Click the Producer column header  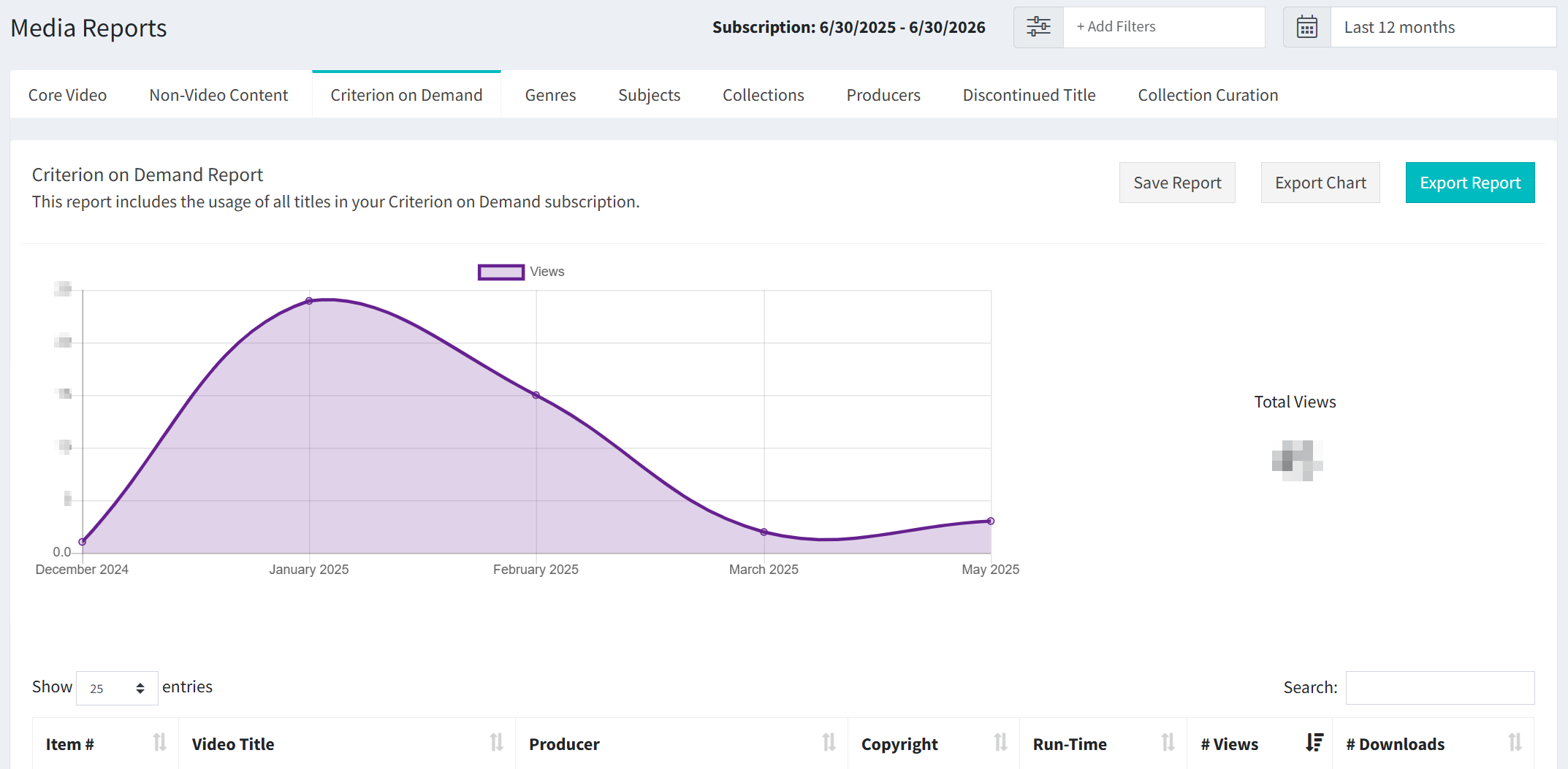[682, 743]
